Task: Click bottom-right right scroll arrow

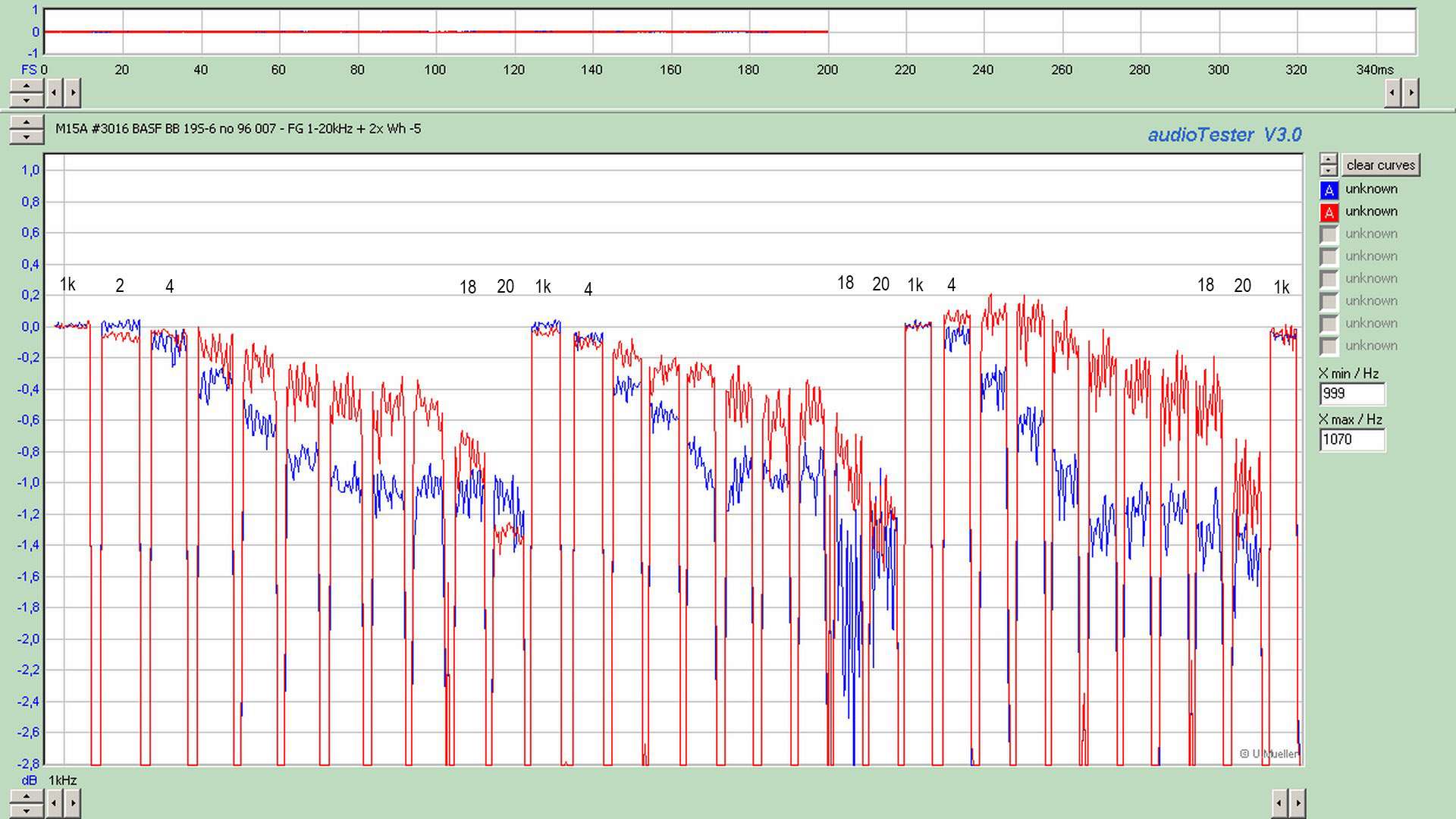Action: click(1298, 802)
